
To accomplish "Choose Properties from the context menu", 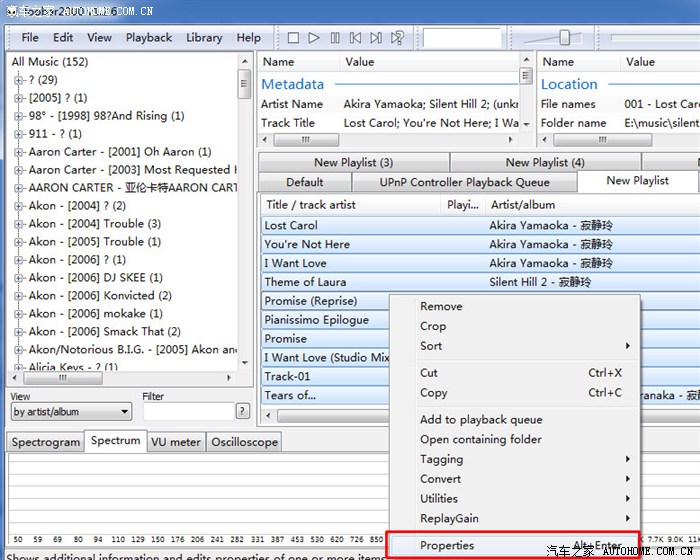I will click(x=447, y=546).
